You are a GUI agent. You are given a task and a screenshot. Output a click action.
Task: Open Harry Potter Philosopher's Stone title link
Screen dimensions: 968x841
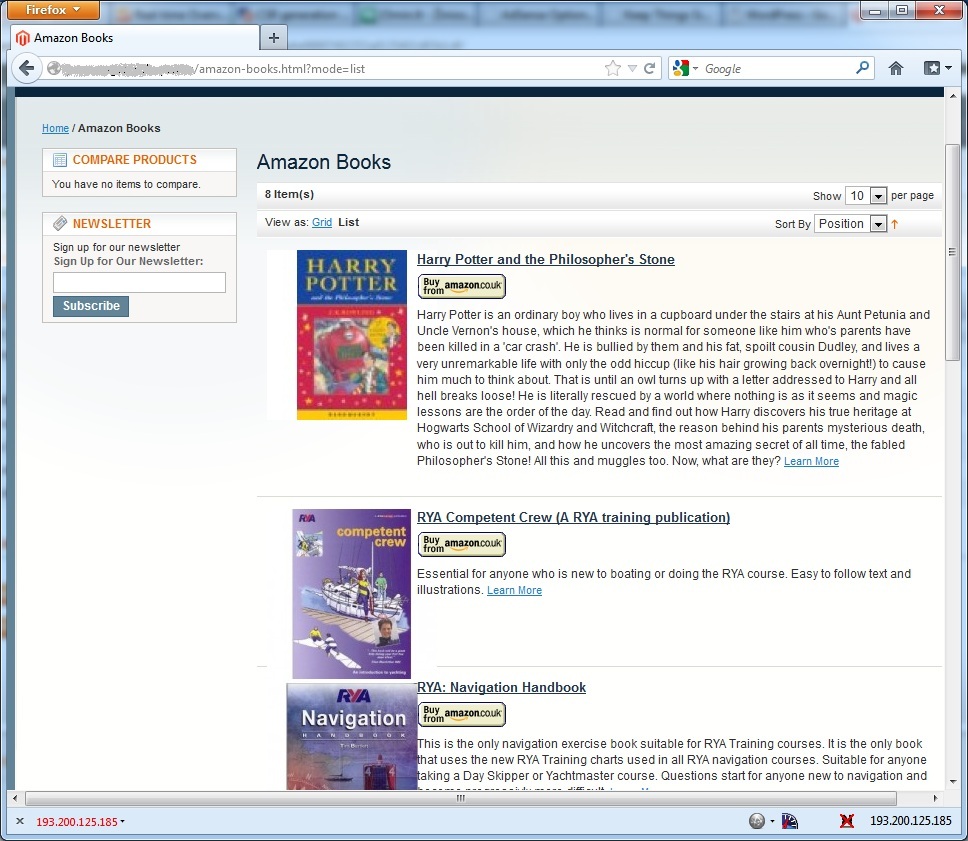[x=546, y=259]
